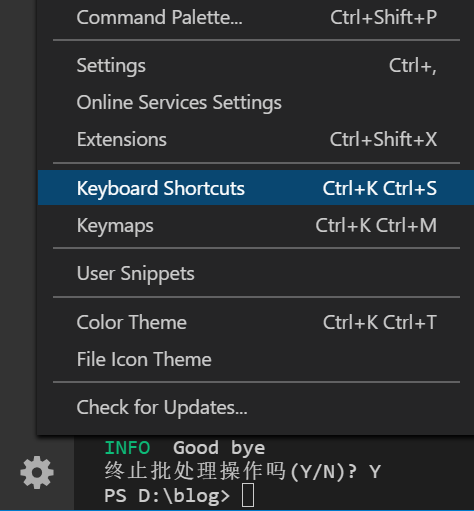
Task: Select the Keymaps menu entry
Action: [x=256, y=226]
